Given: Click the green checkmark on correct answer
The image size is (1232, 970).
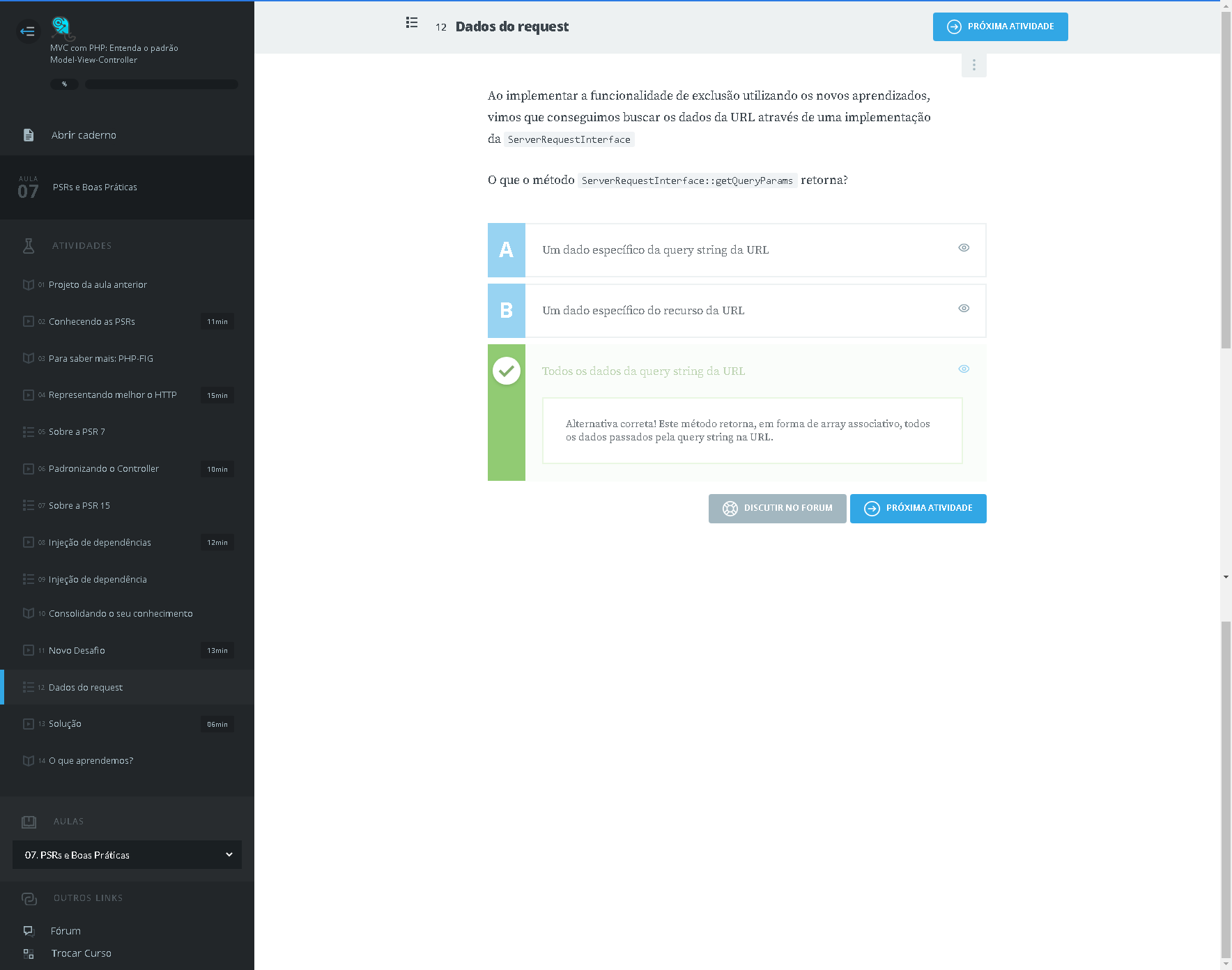Looking at the screenshot, I should pos(507,371).
